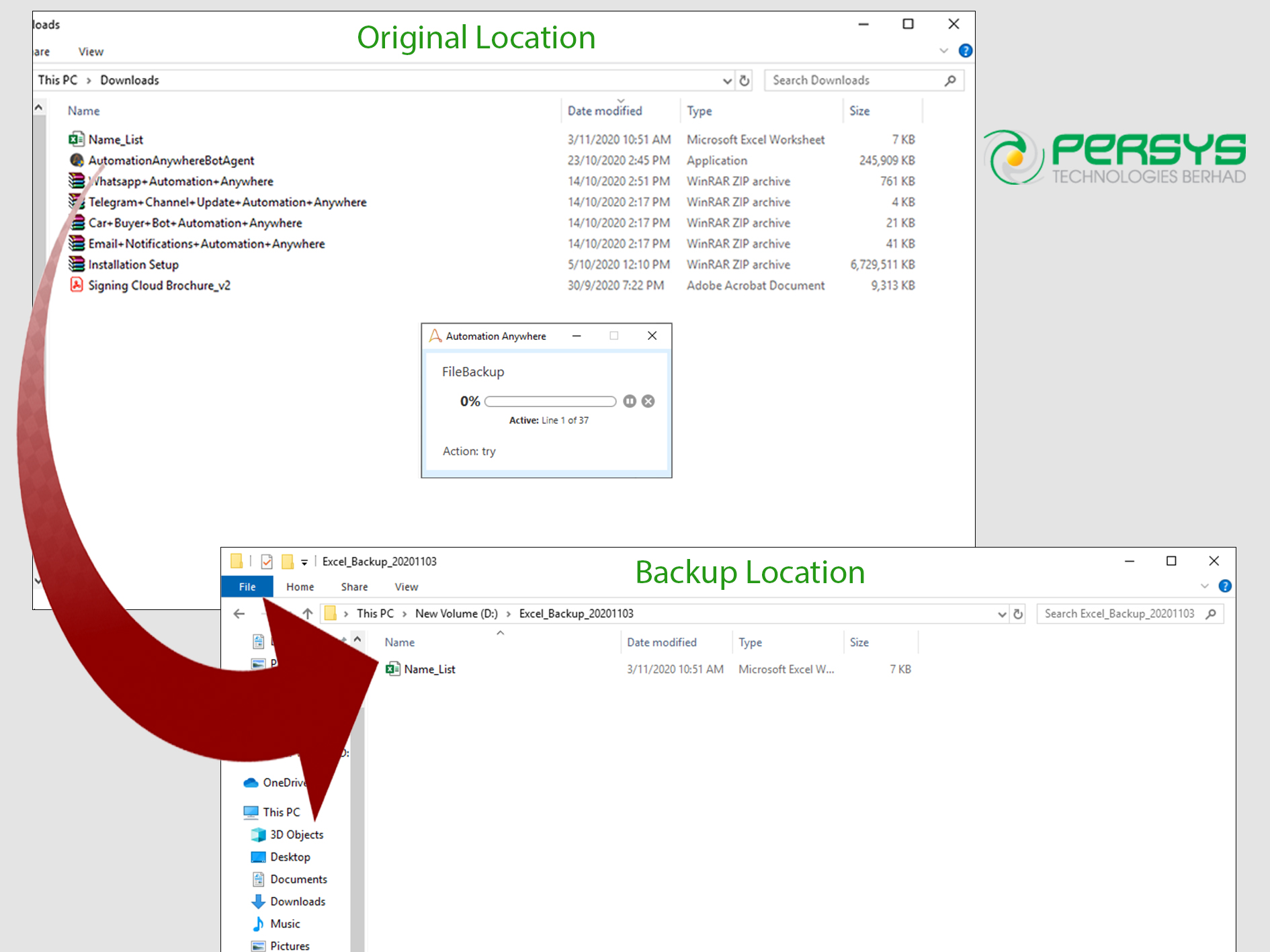The width and height of the screenshot is (1270, 952).
Task: Select Documents in the navigation pane
Action: (298, 879)
